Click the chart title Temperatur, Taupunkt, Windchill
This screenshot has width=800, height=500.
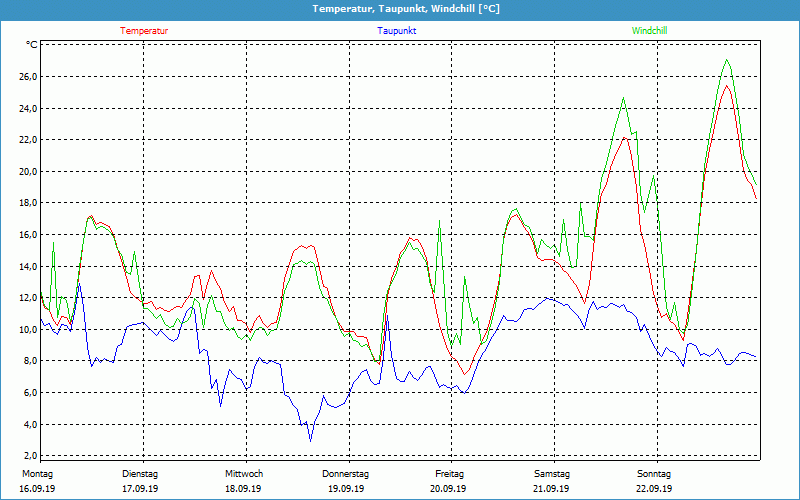coord(406,9)
